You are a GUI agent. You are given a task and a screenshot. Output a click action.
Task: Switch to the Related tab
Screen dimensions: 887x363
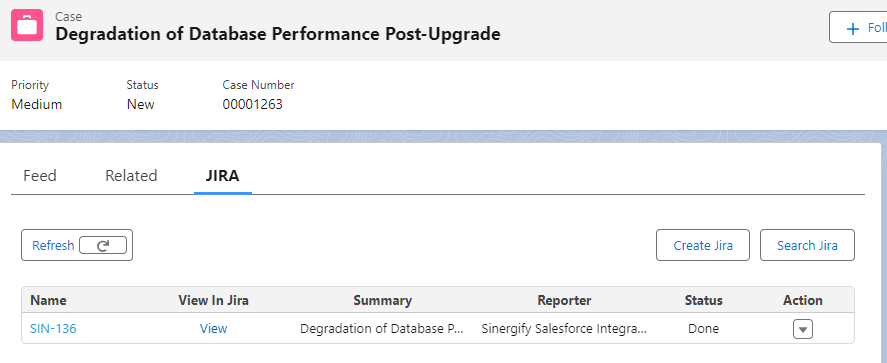point(131,176)
